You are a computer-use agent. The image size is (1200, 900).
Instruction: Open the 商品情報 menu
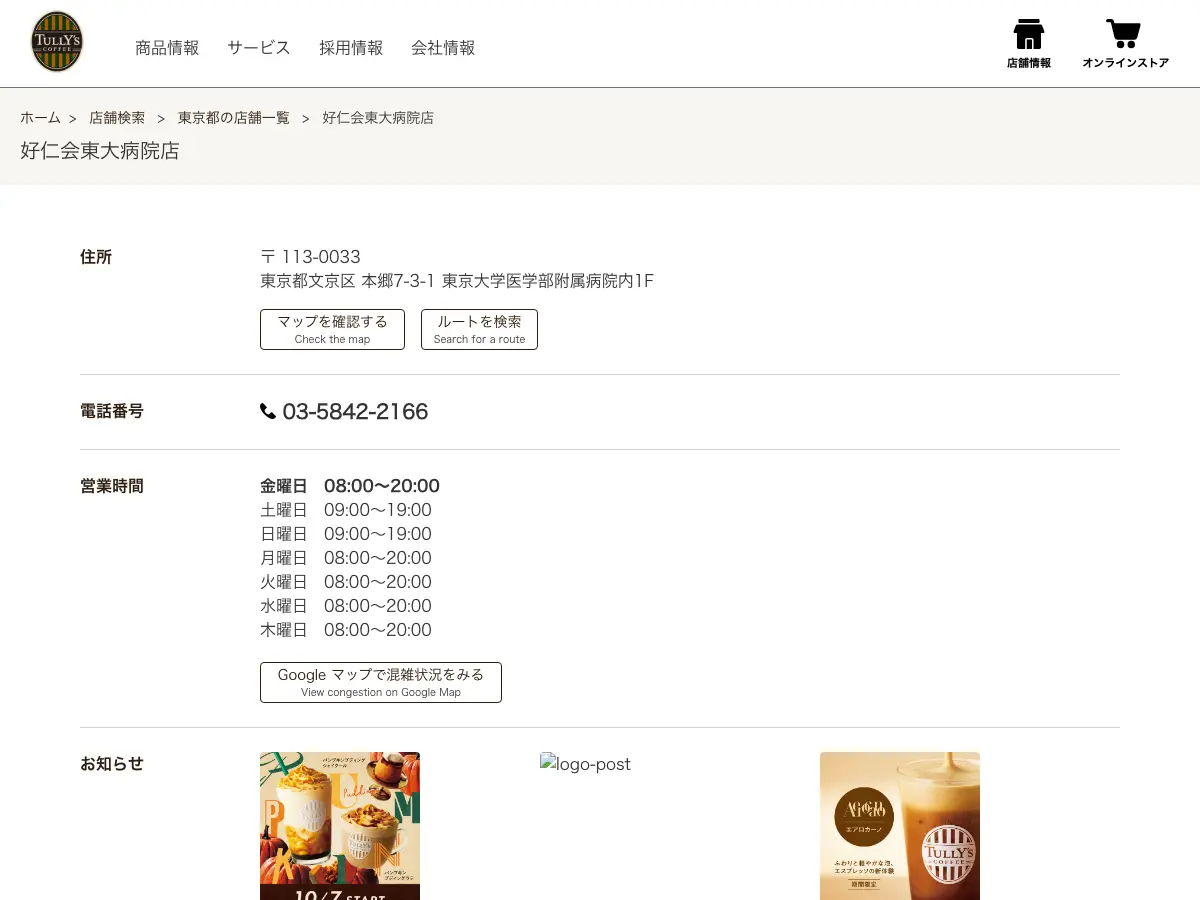click(167, 48)
